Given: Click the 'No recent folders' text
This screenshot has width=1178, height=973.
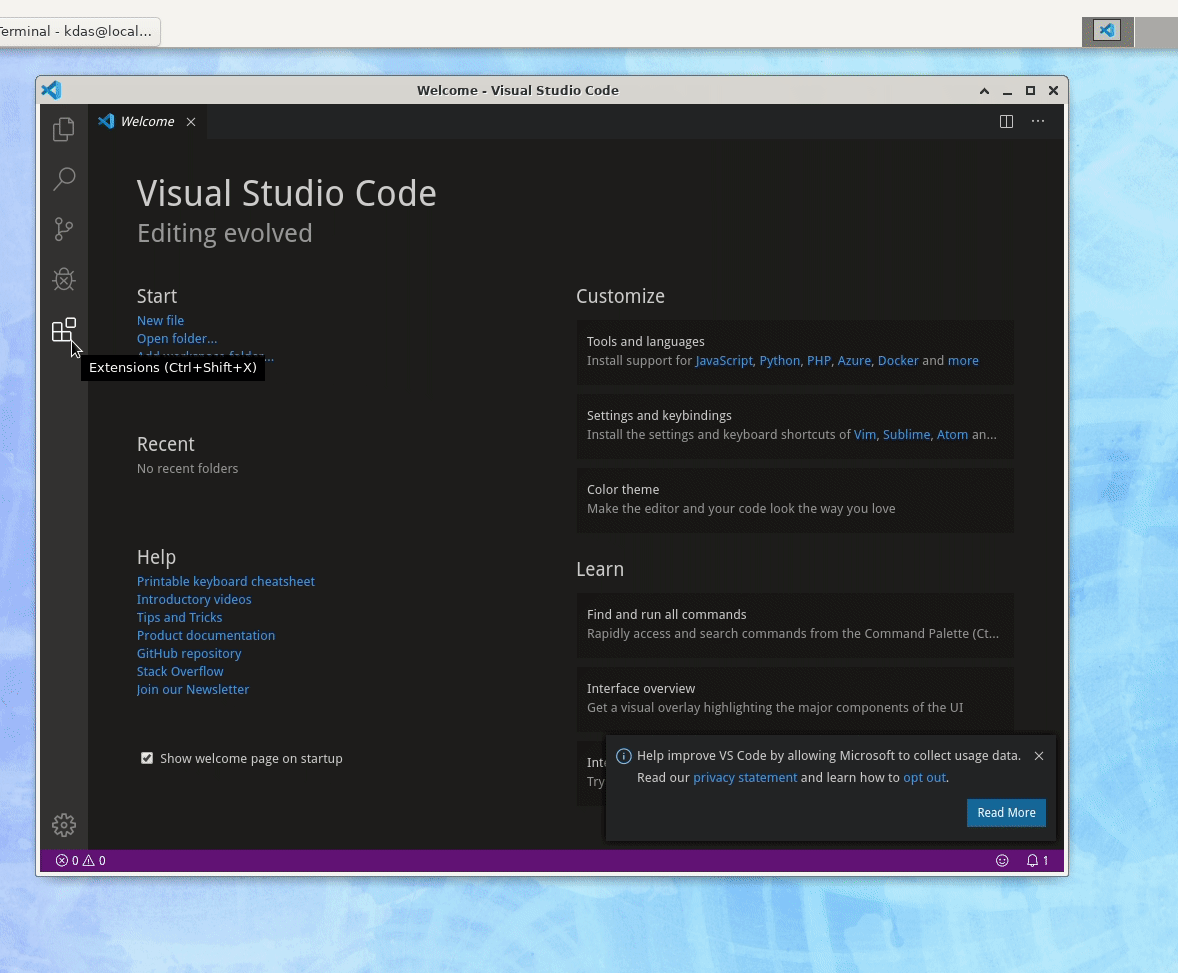Looking at the screenshot, I should pos(187,469).
